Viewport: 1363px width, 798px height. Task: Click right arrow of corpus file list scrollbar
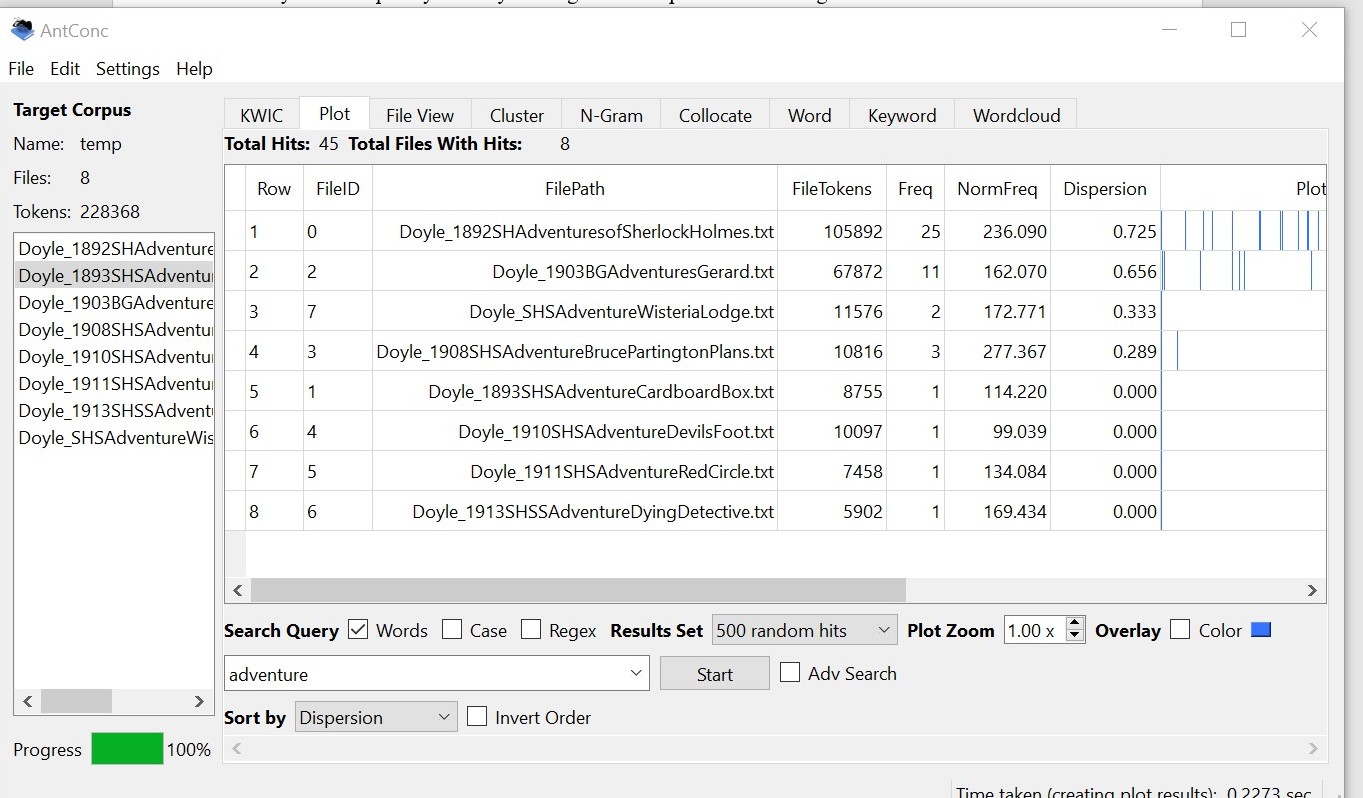pyautogui.click(x=200, y=702)
